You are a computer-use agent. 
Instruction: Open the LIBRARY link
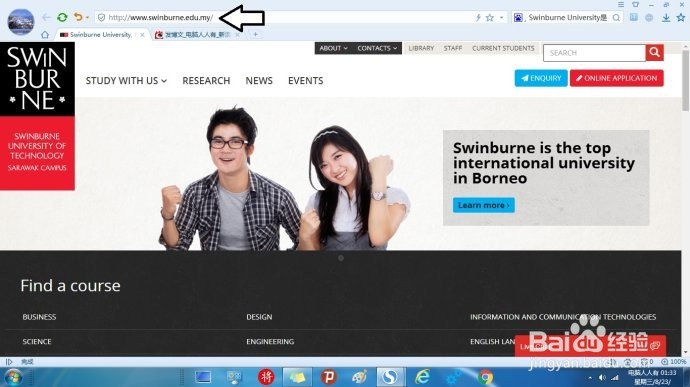click(x=421, y=48)
